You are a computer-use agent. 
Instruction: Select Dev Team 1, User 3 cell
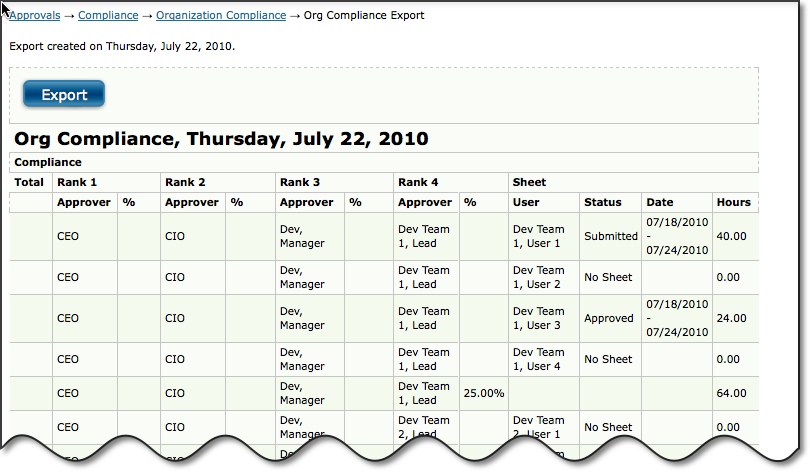click(538, 318)
